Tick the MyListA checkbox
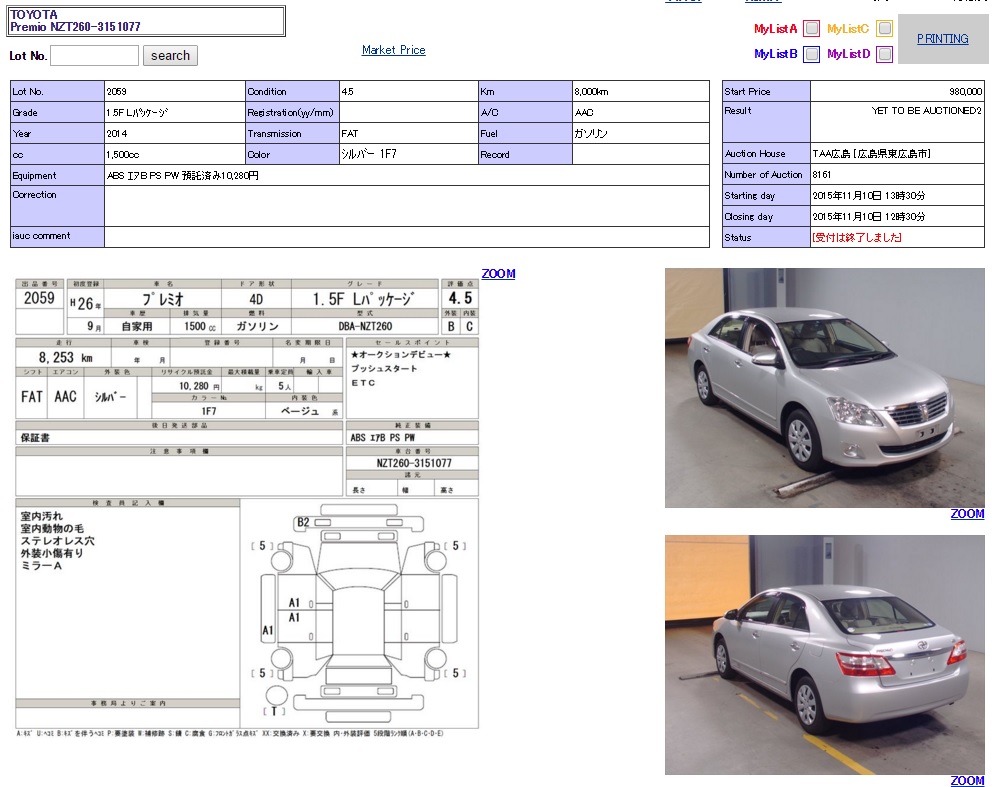 [812, 29]
